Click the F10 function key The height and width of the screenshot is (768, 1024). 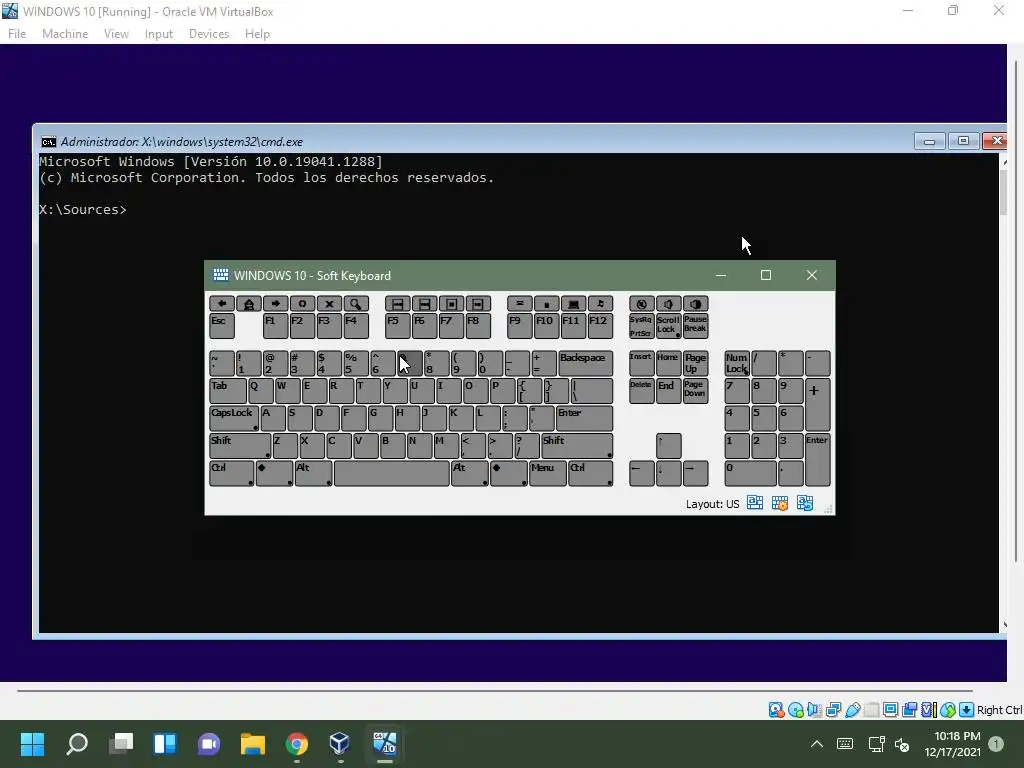(547, 326)
